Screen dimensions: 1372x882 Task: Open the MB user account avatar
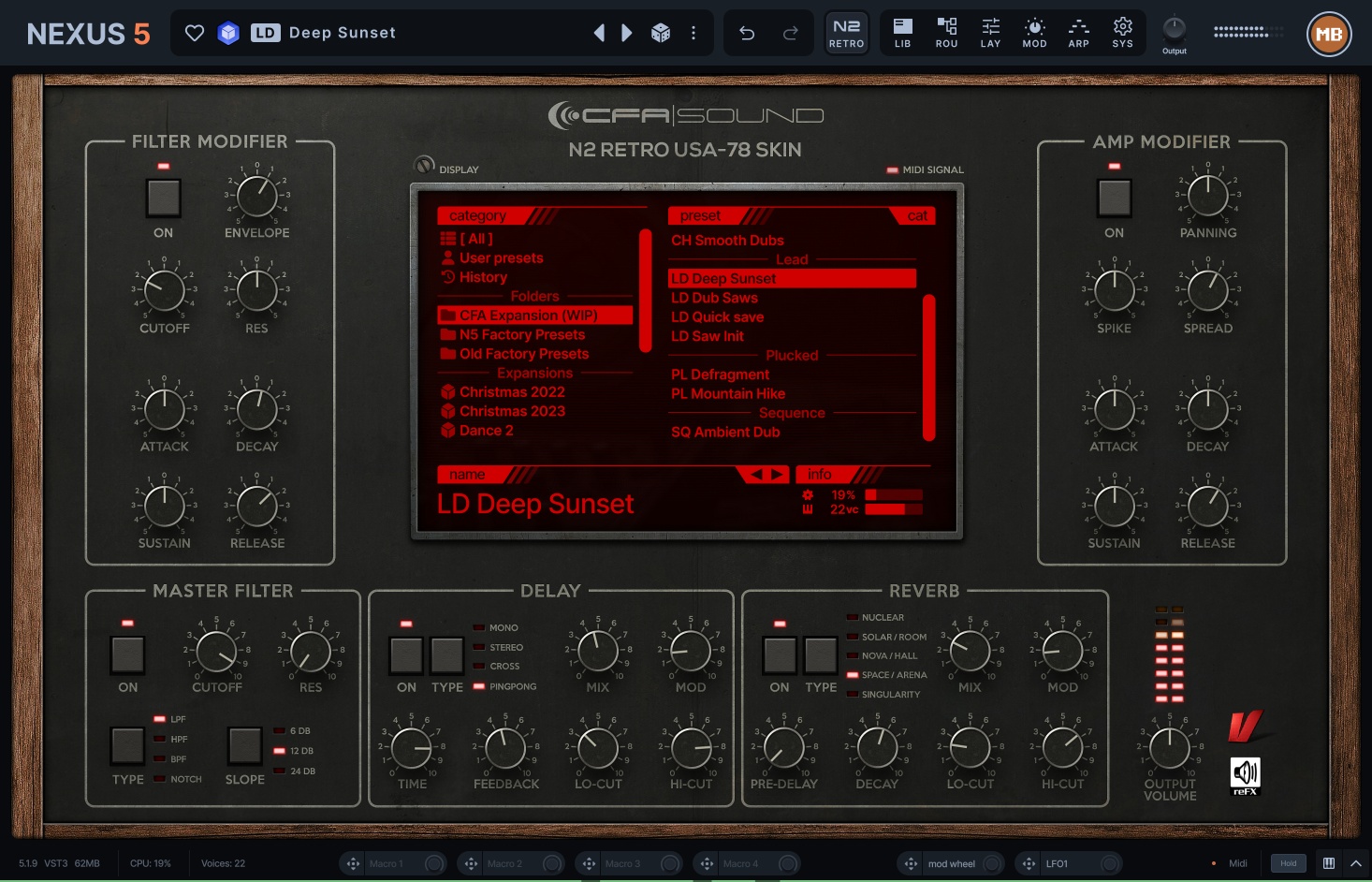click(x=1329, y=35)
